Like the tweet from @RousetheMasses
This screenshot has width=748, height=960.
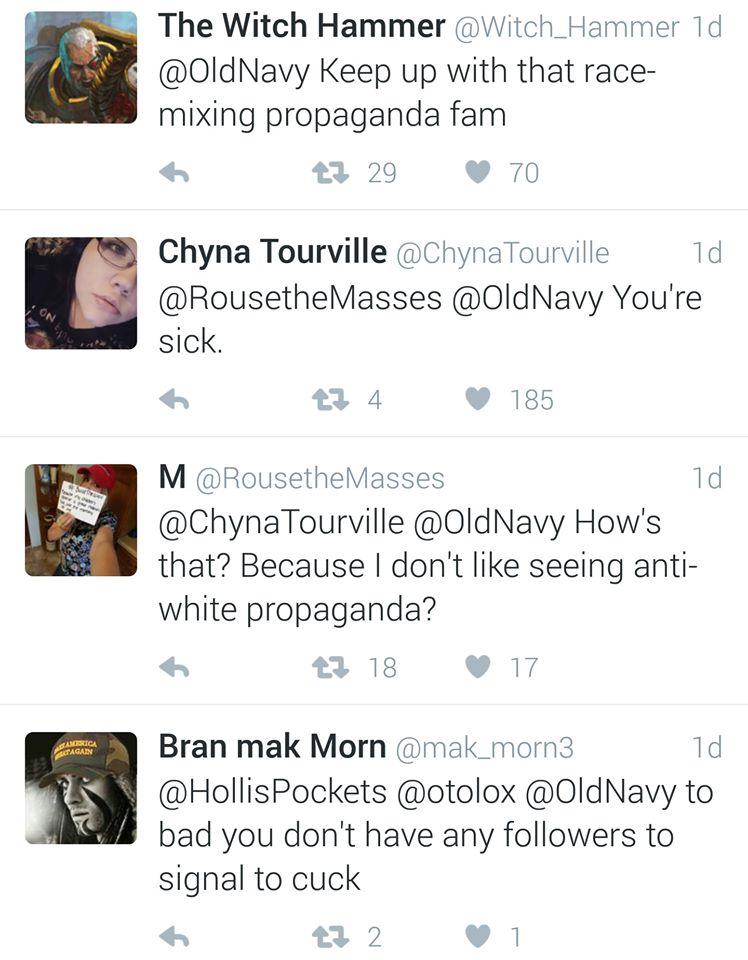pyautogui.click(x=480, y=667)
